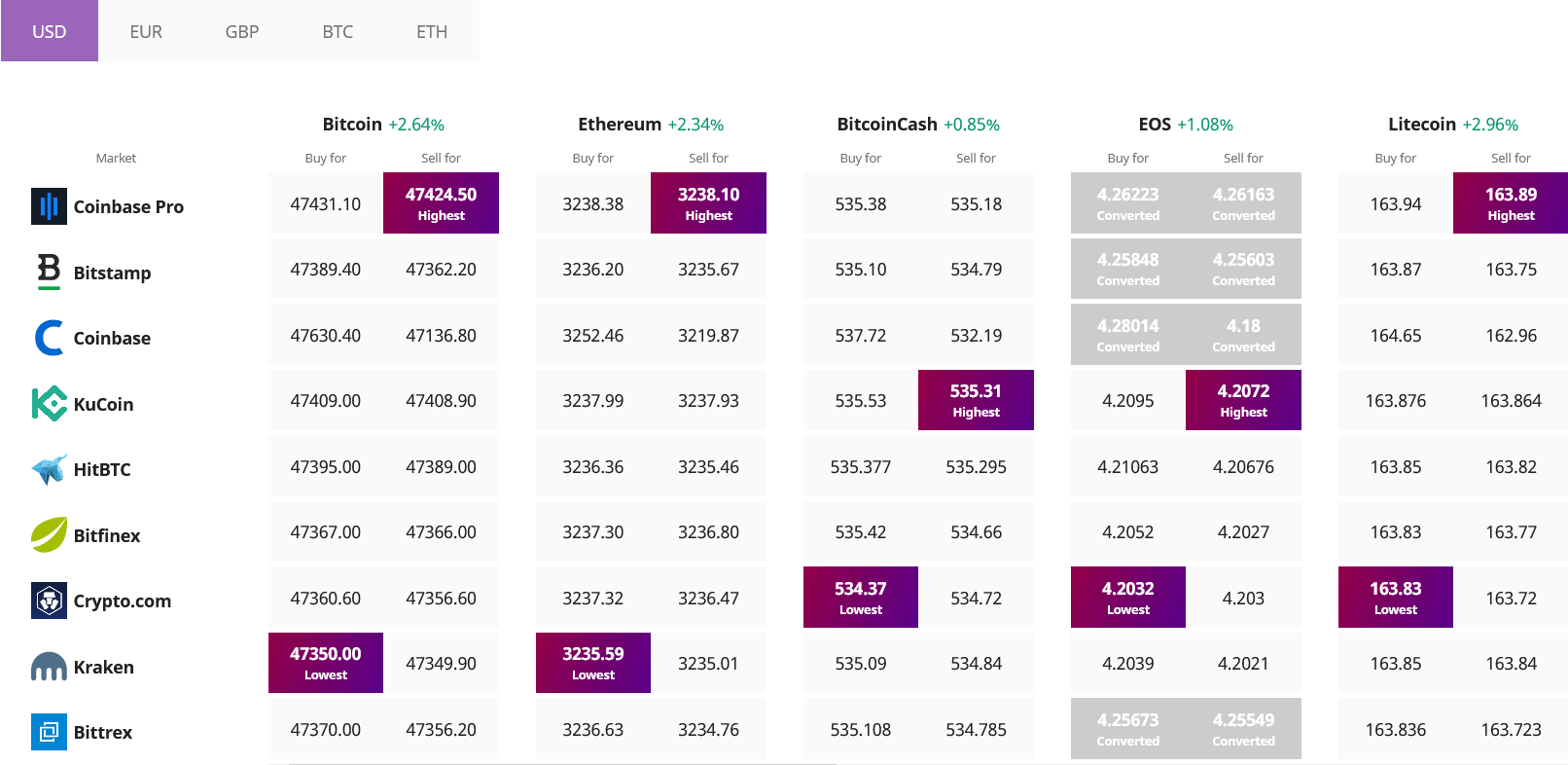1568x765 pixels.
Task: Click the Bittrex logo icon
Action: tap(49, 732)
